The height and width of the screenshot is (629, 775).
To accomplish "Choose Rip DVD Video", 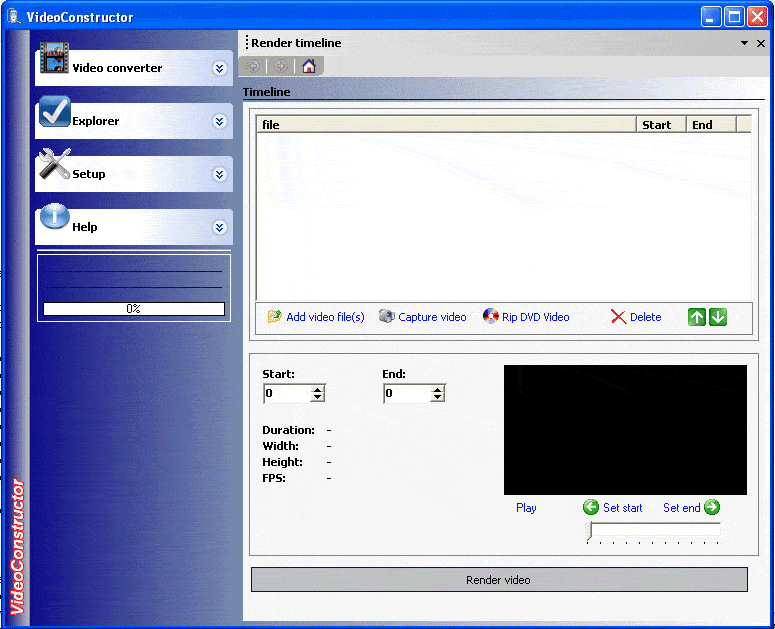I will (526, 317).
